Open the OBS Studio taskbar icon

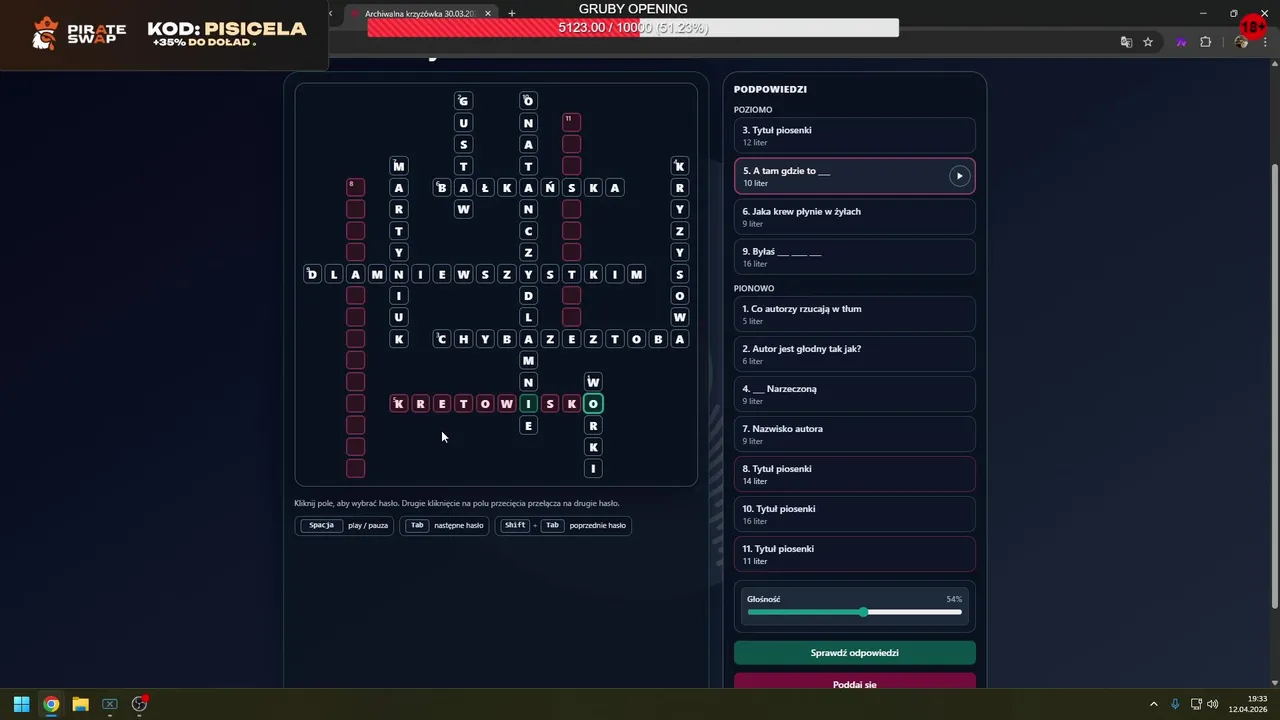pyautogui.click(x=139, y=704)
